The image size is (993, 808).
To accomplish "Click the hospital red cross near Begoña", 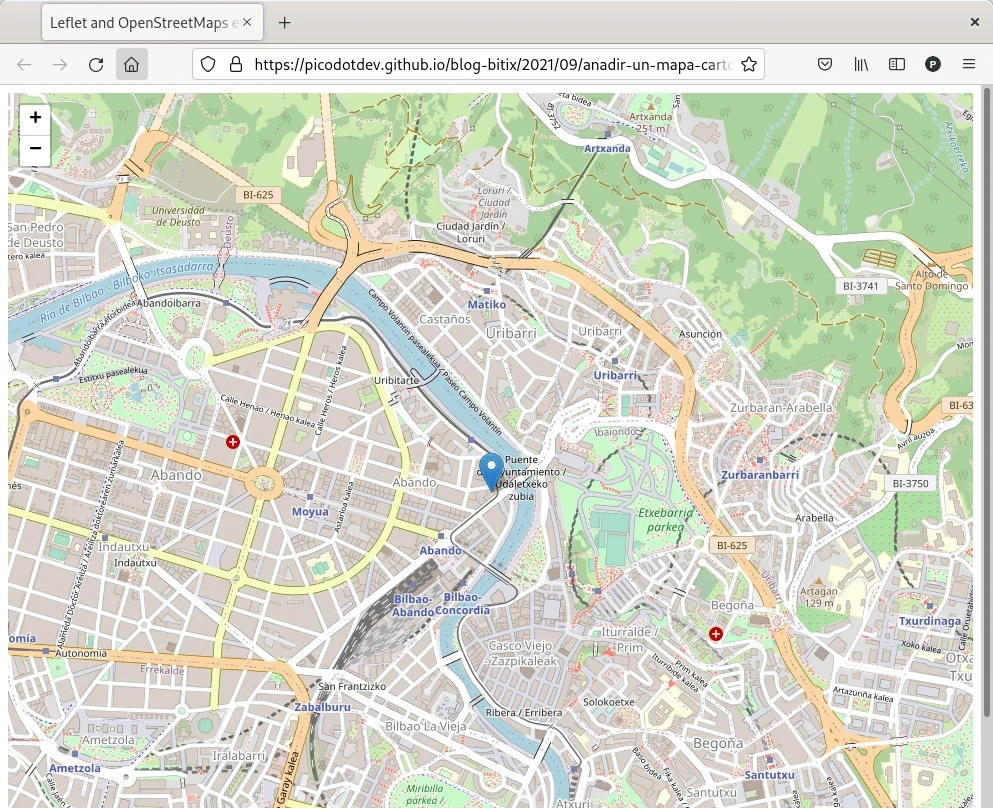I will (716, 634).
